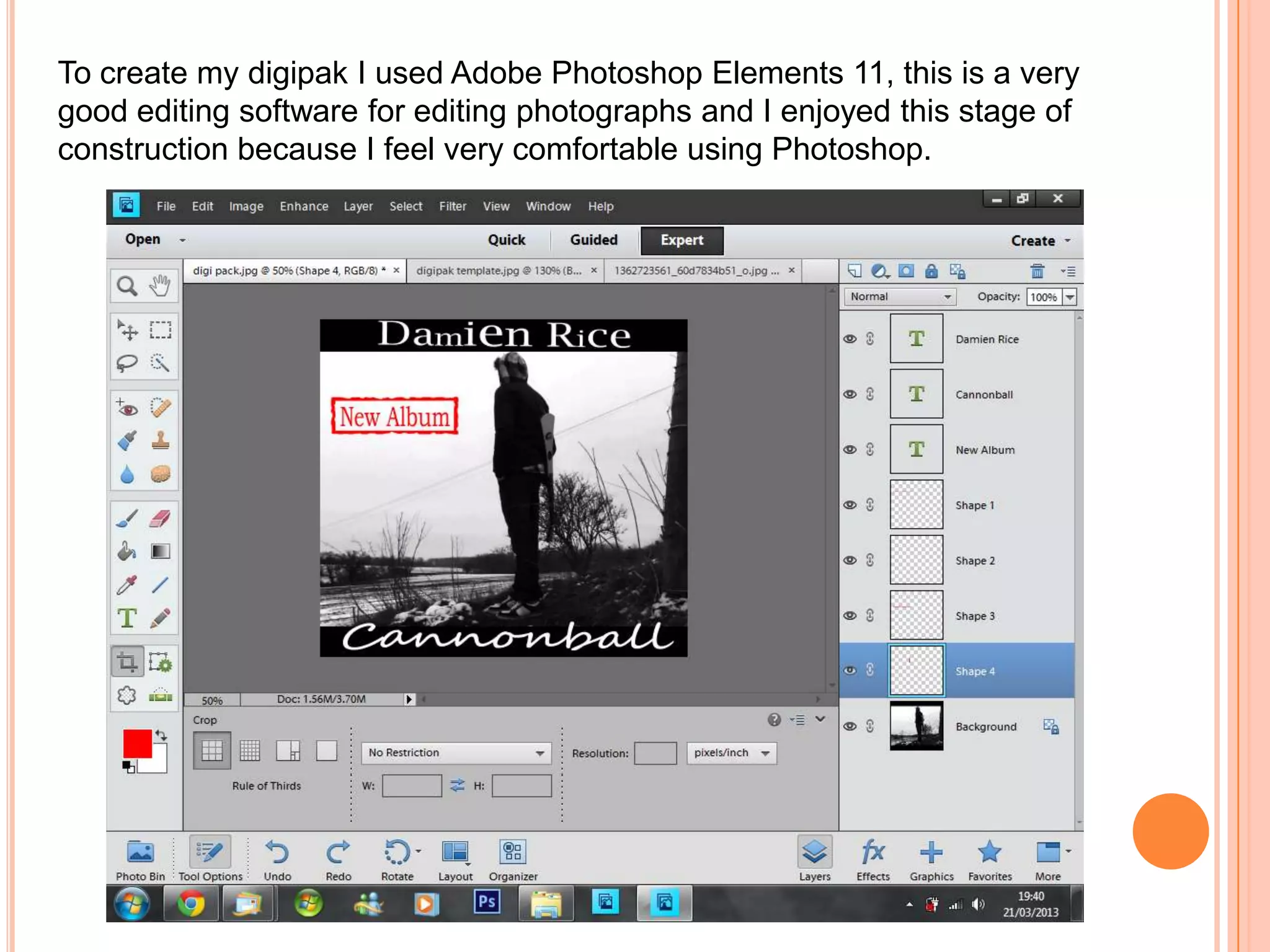Select the Line shape tool
Image resolution: width=1270 pixels, height=952 pixels.
[161, 584]
